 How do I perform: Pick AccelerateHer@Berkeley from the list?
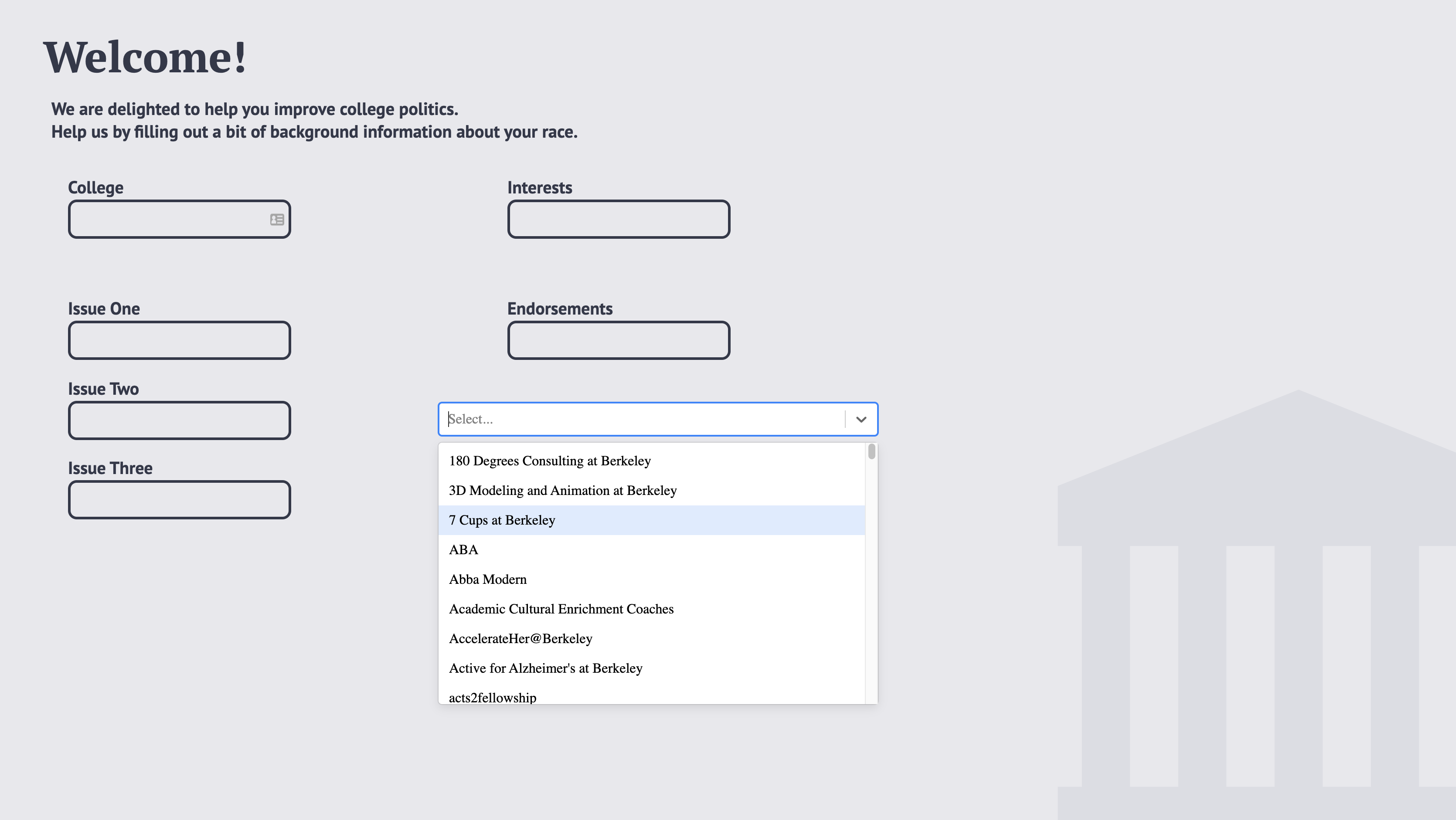(520, 639)
